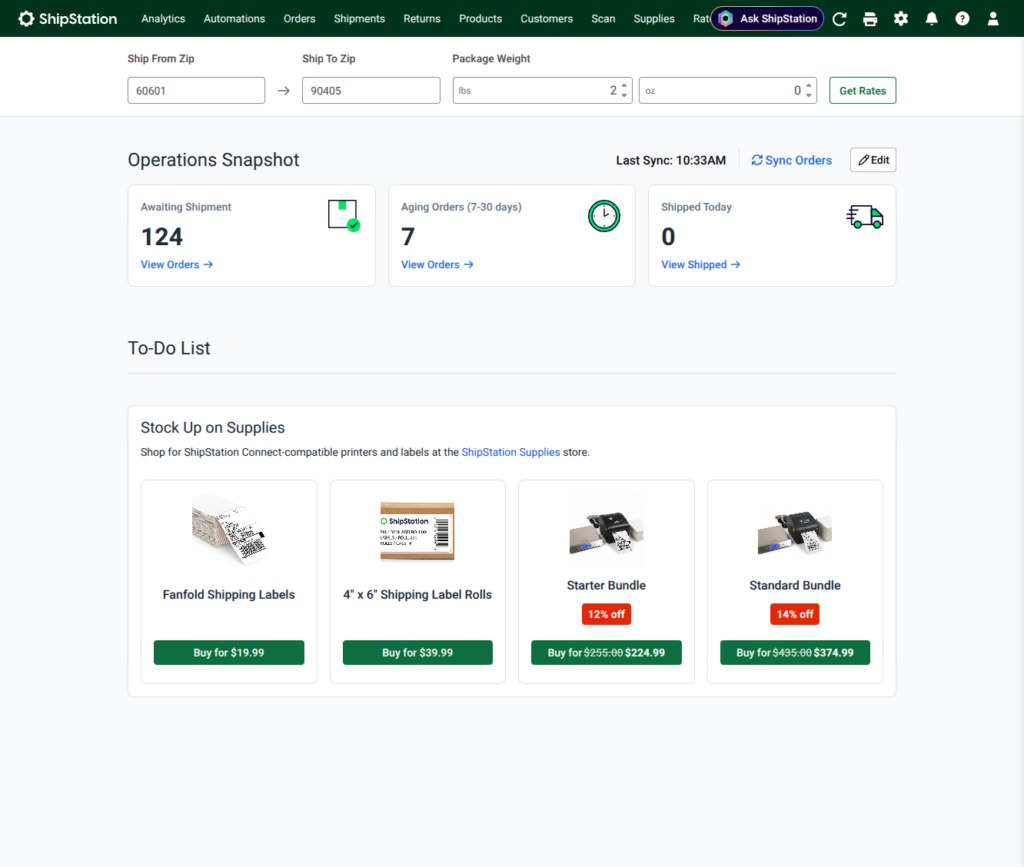Adjust the lbs weight stepper arrows
The width and height of the screenshot is (1024, 867).
click(x=624, y=91)
